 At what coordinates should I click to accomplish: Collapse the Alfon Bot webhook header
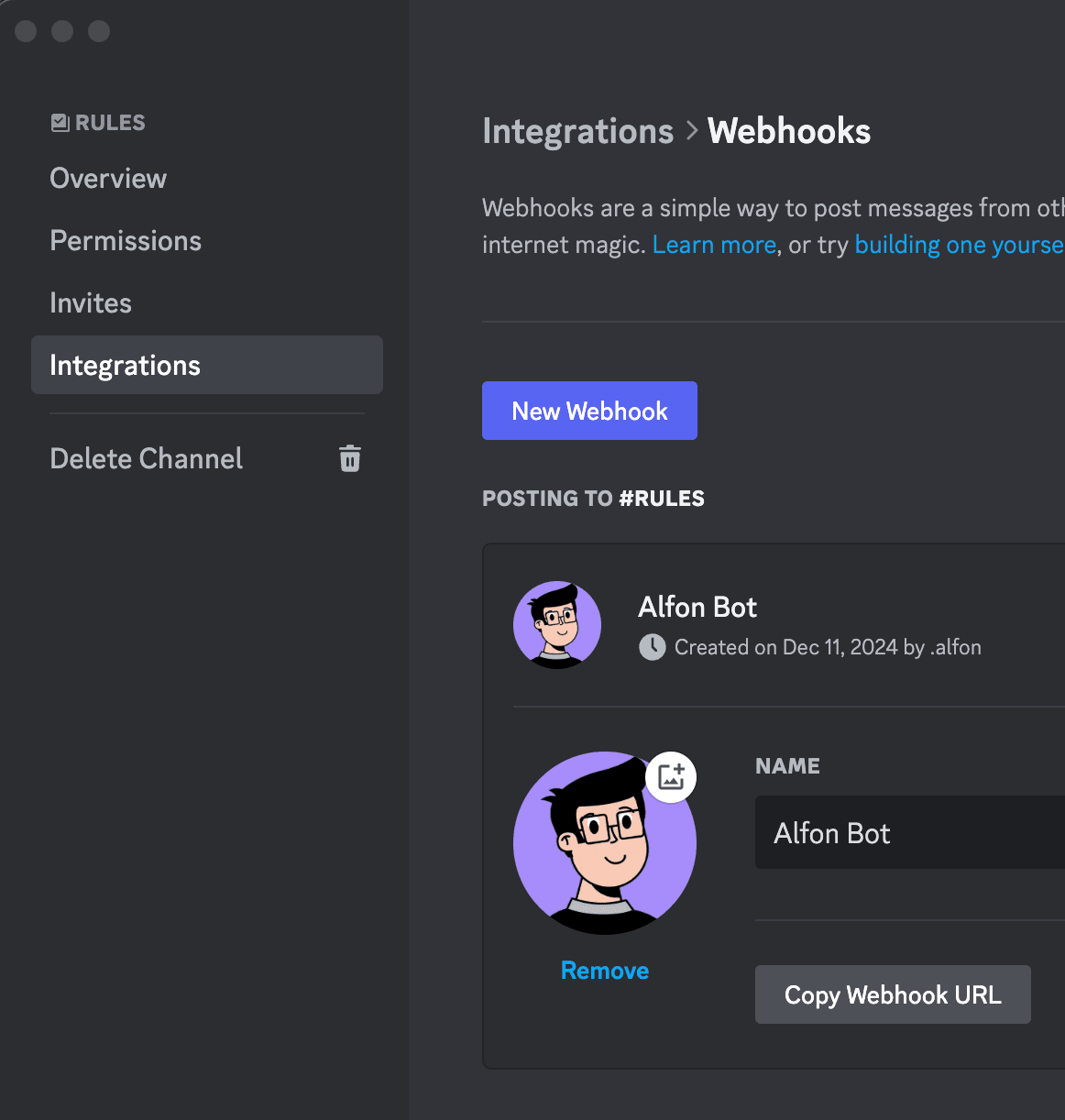[825, 625]
